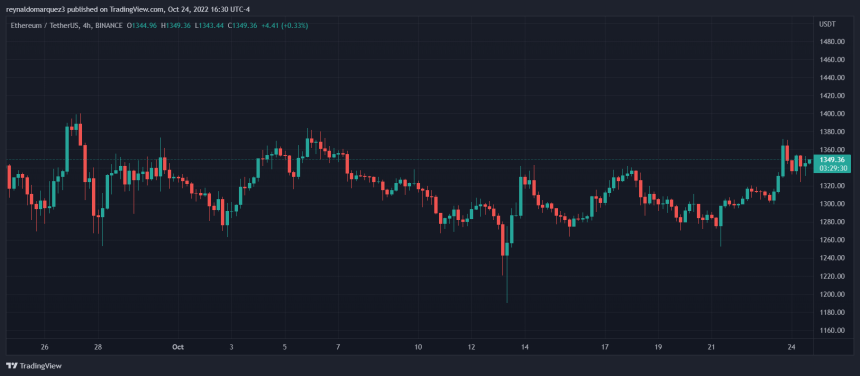Click the 1280.00 price axis label
The width and height of the screenshot is (860, 376).
click(831, 222)
